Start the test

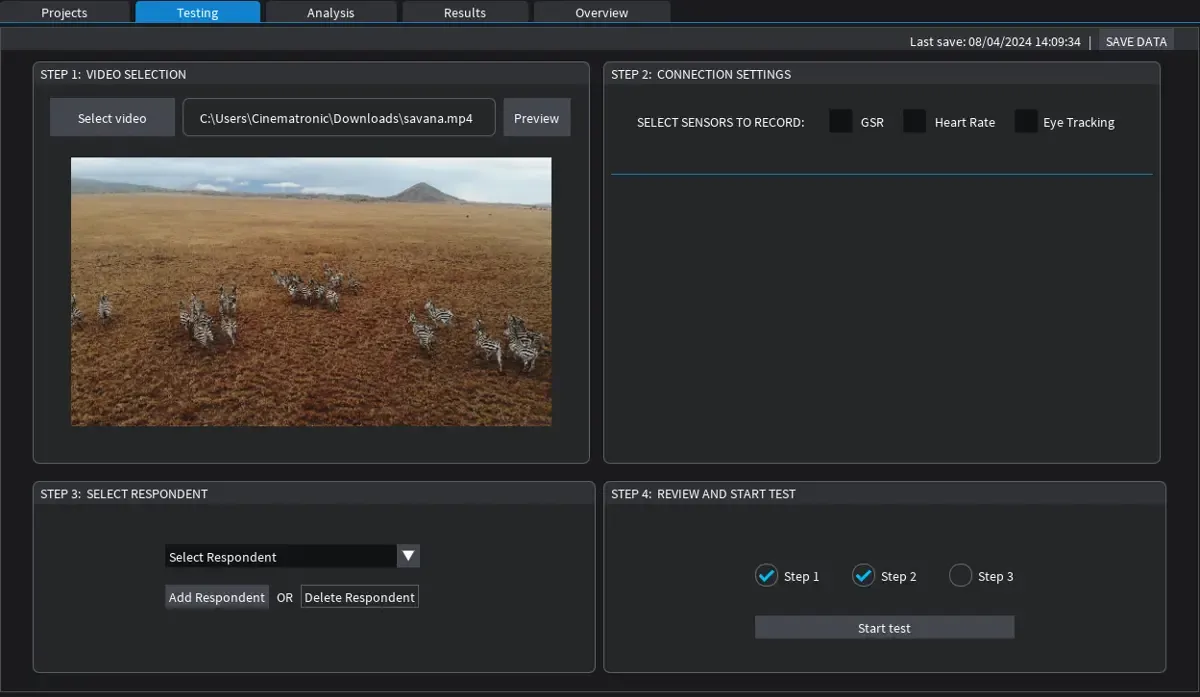tap(883, 627)
